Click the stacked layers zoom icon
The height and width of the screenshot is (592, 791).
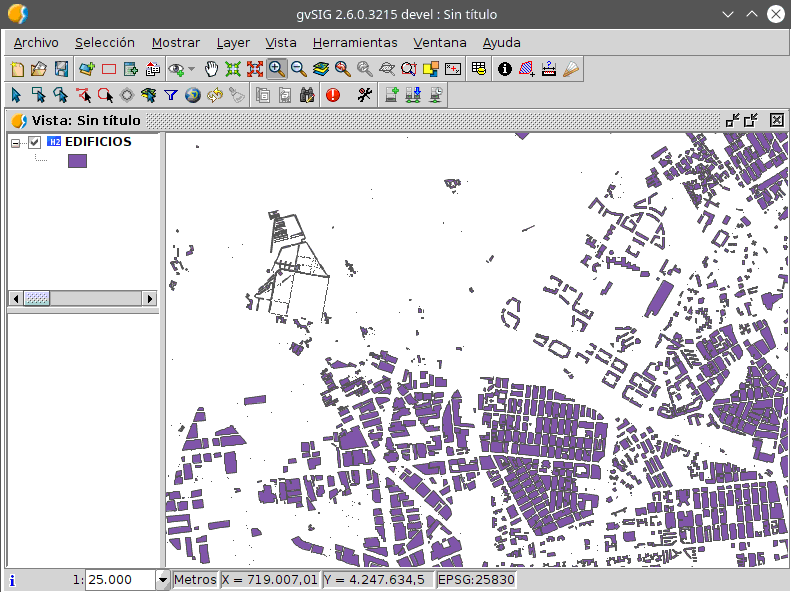tap(320, 69)
